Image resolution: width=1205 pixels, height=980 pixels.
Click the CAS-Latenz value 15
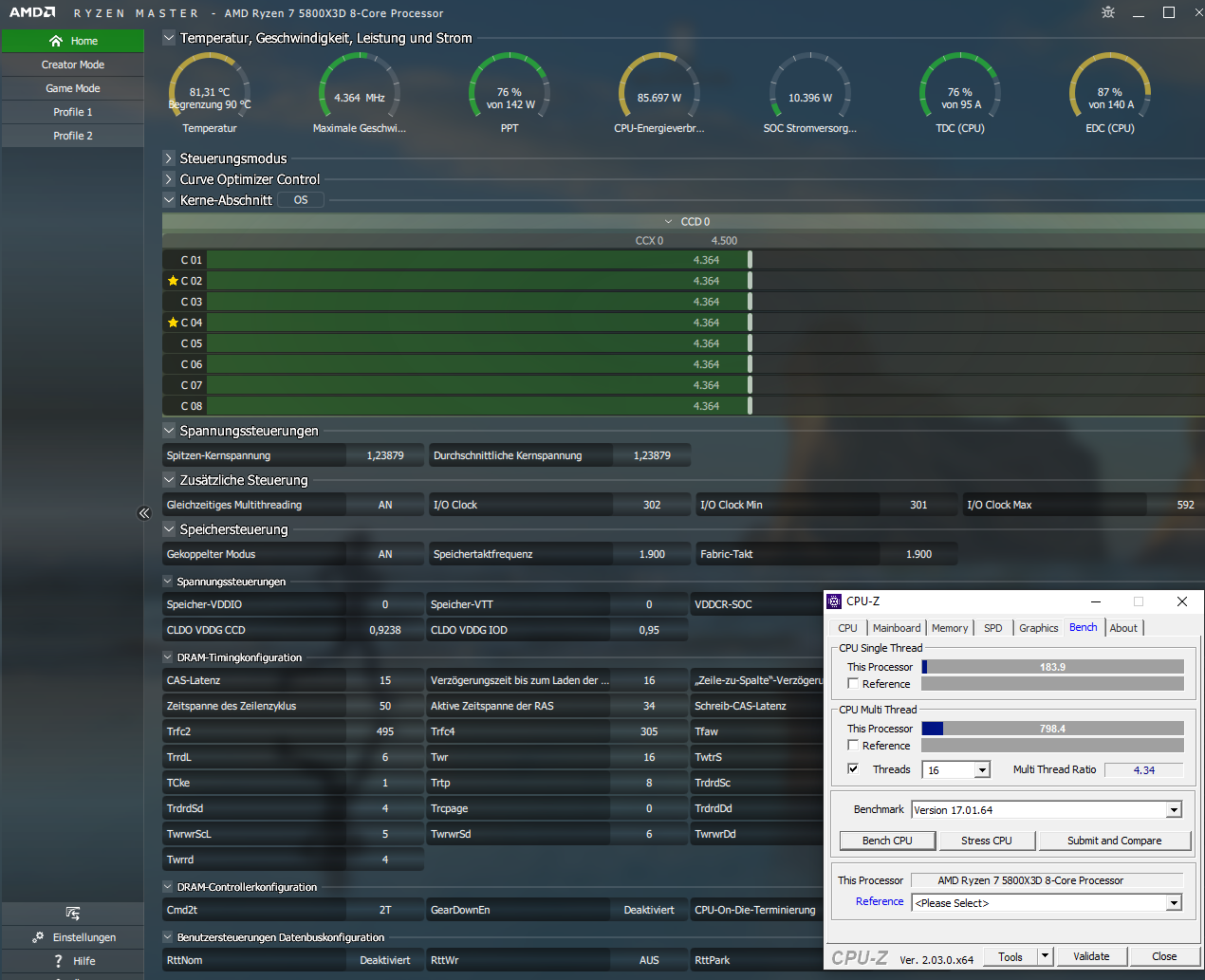(385, 680)
